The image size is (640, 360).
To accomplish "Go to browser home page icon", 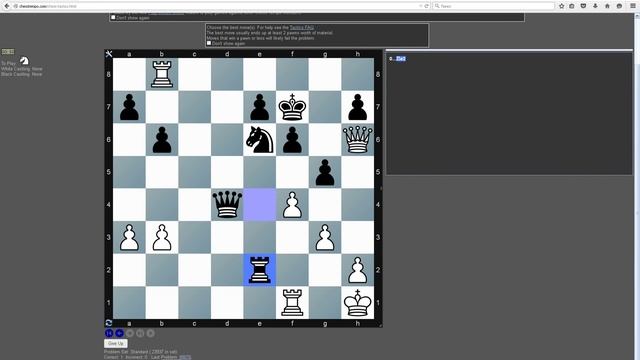I will [x=607, y=6].
